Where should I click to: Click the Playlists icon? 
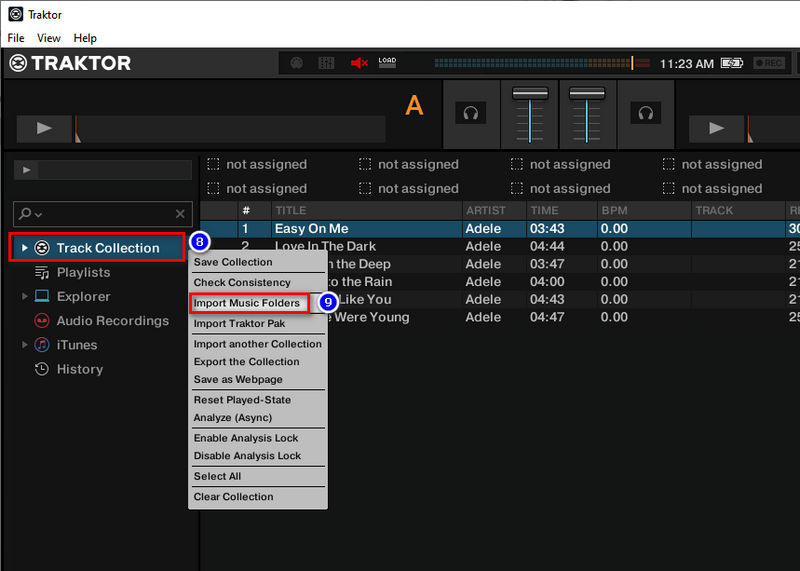point(42,272)
